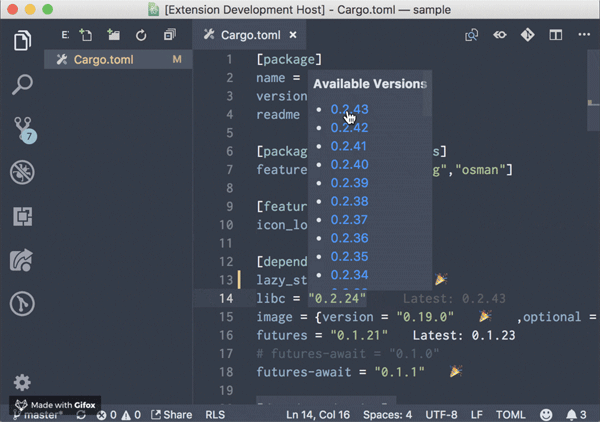Open Source Control view with 7 changes
The width and height of the screenshot is (600, 422).
[x=22, y=129]
